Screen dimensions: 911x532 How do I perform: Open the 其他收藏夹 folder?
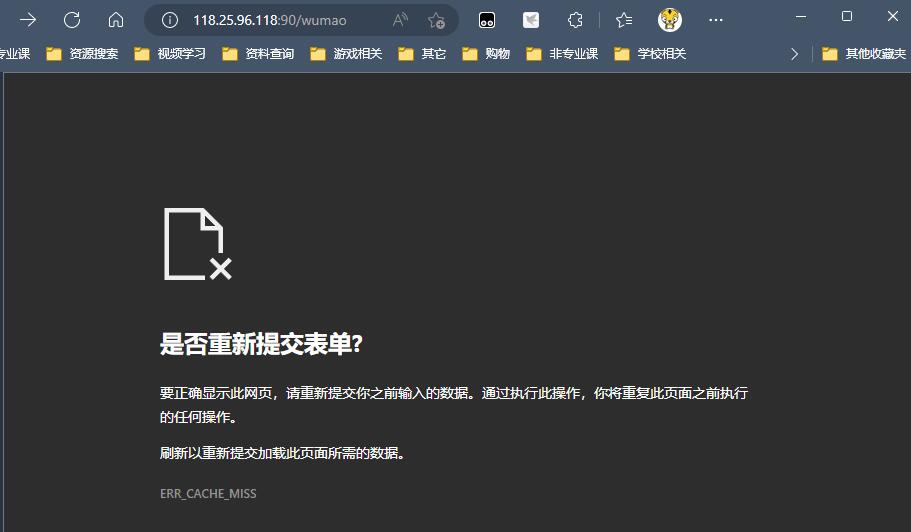(864, 54)
